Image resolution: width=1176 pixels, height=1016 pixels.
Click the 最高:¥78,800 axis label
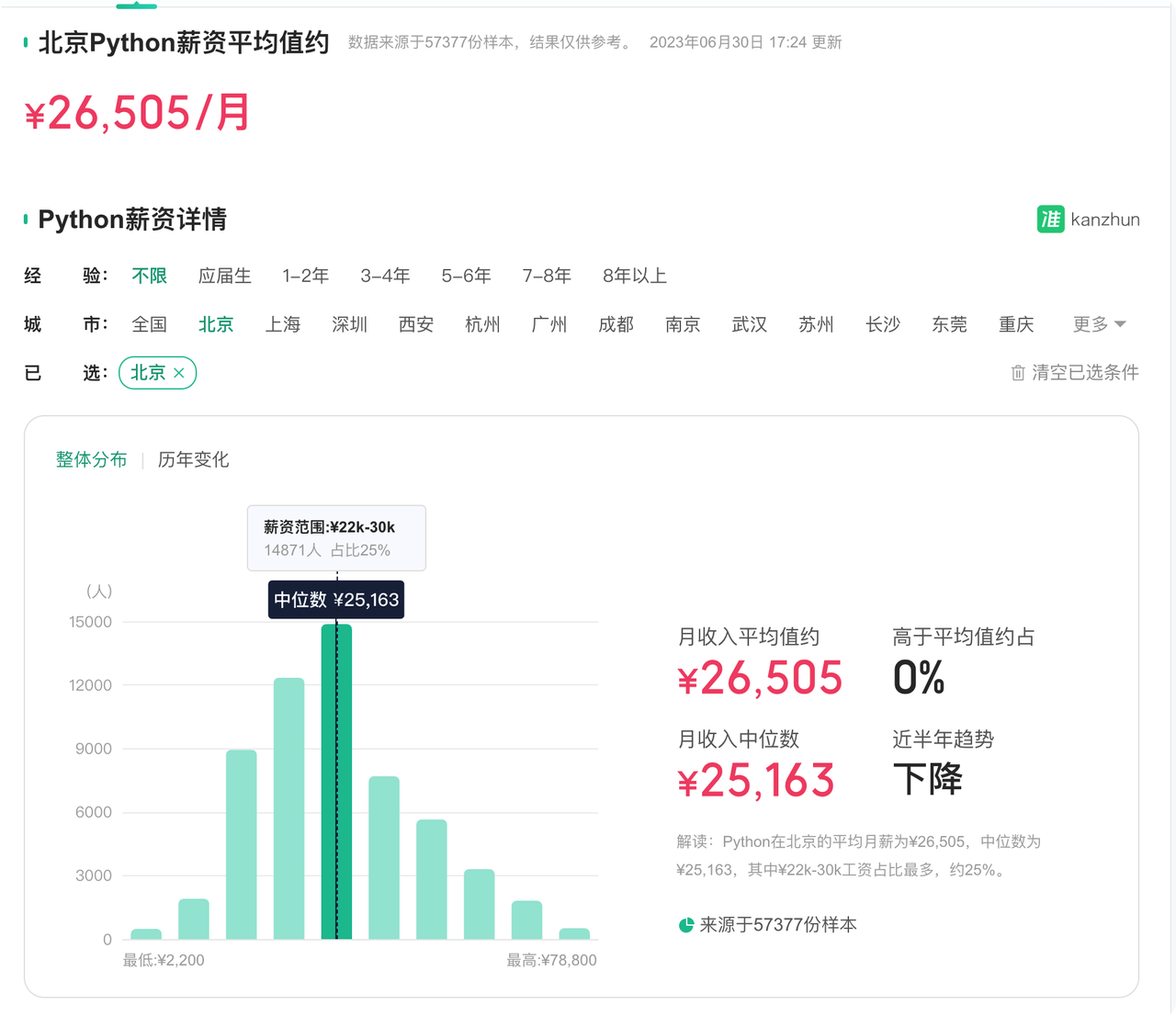(x=551, y=960)
